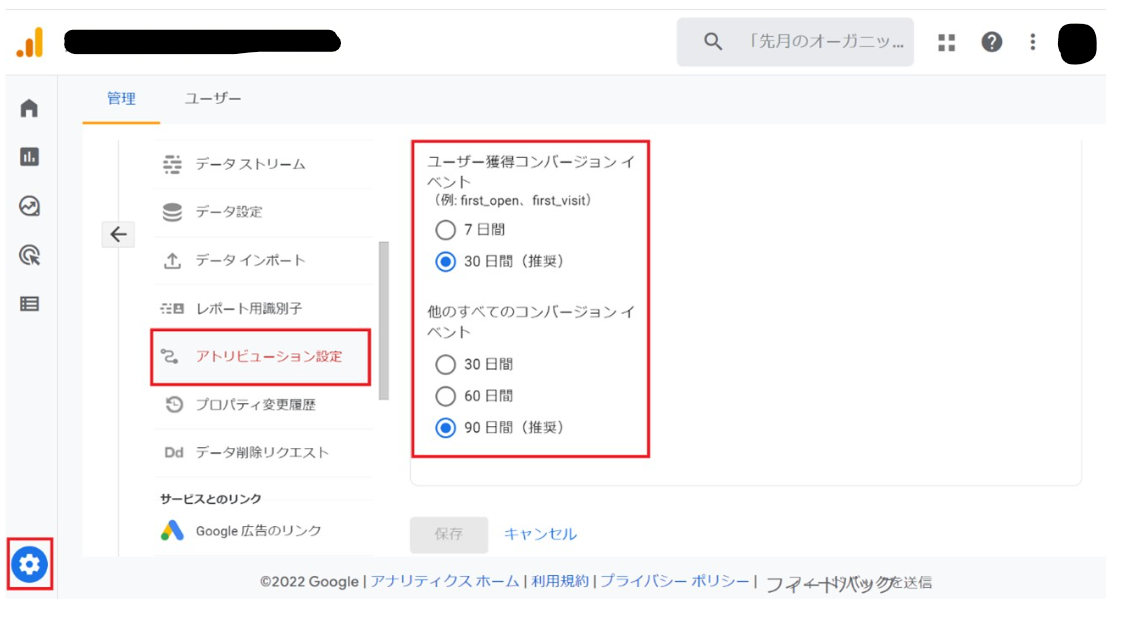The image size is (1132, 617).
Task: Select 30 日間（推奨）for user acquisition events
Action: coord(445,261)
